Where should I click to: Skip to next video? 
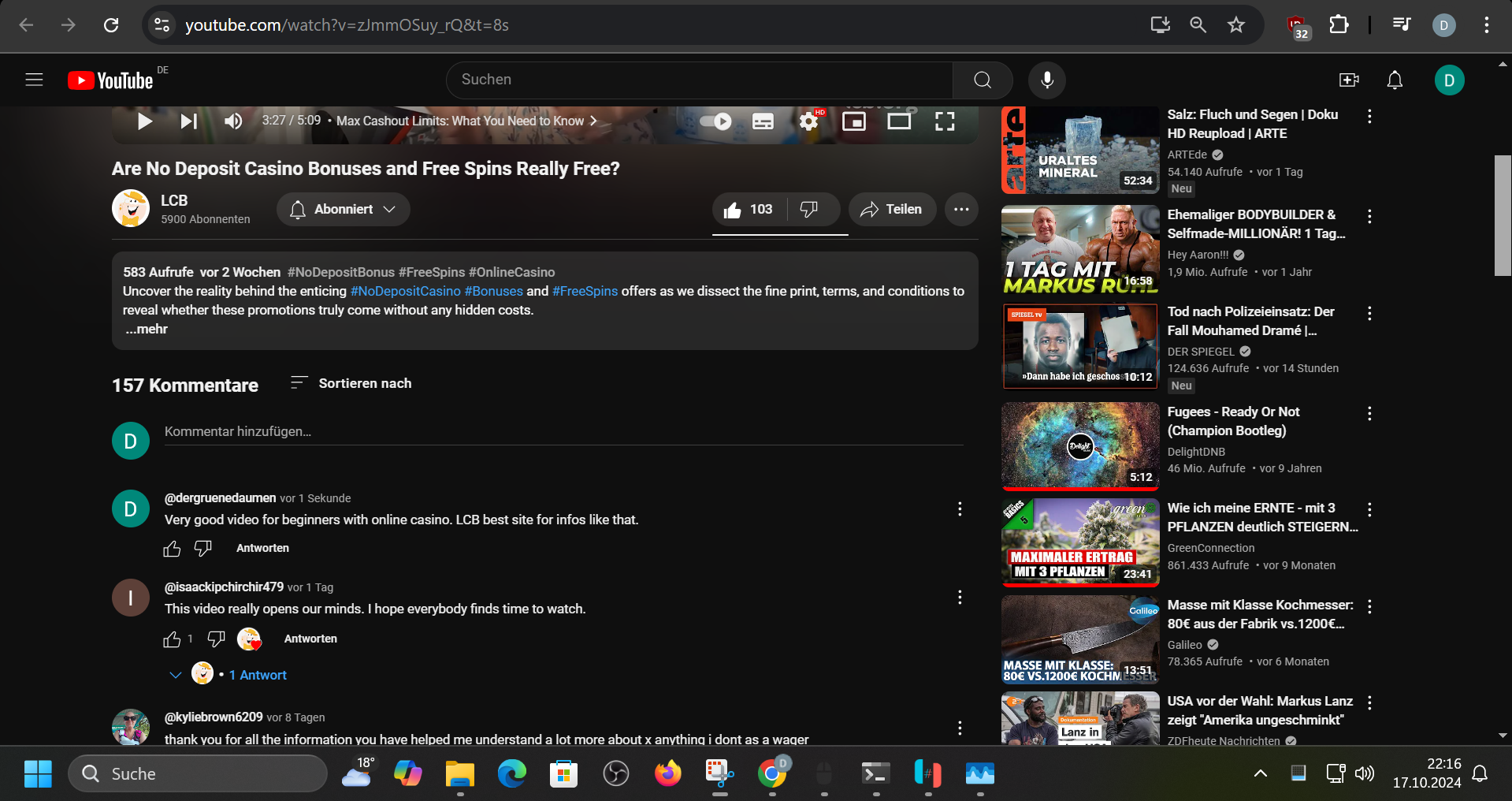click(189, 121)
